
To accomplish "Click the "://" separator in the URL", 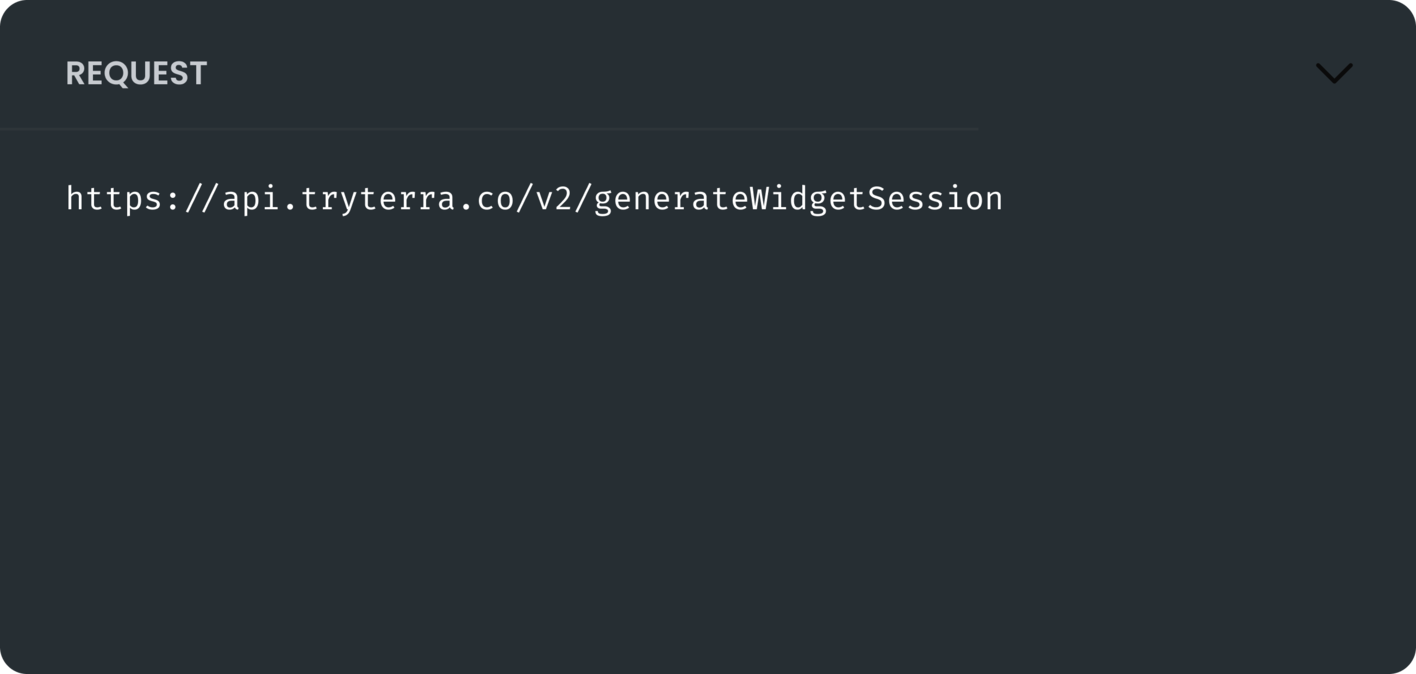I will (x=192, y=198).
